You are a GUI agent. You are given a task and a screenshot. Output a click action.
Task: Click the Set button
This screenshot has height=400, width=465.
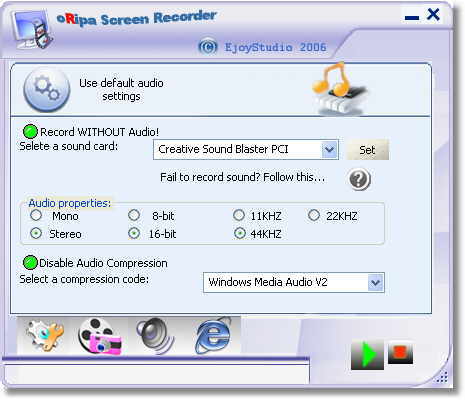point(367,150)
